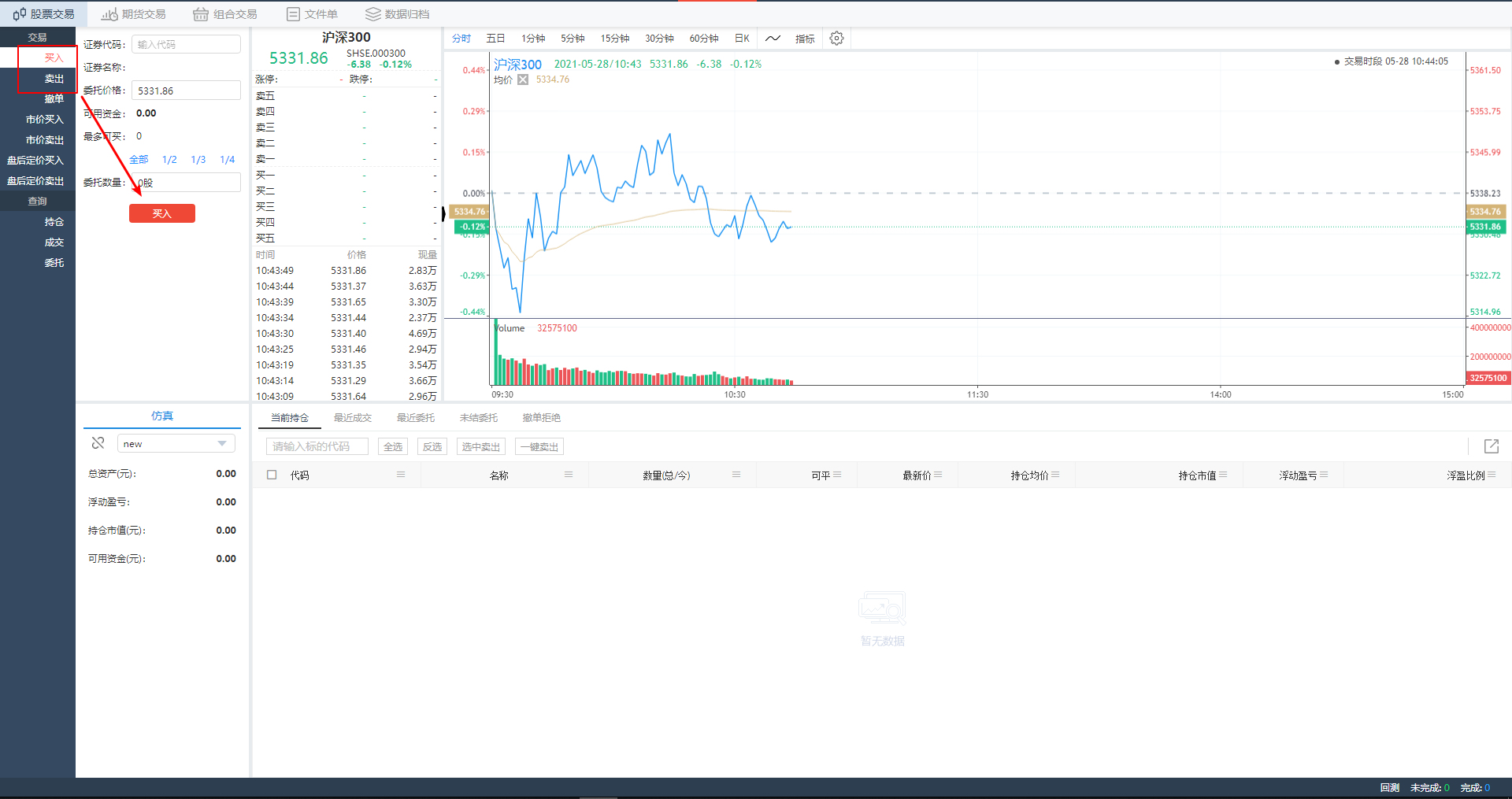Screen dimensions: 1512x799
Task: Open the 指标 indicators menu
Action: [805, 39]
